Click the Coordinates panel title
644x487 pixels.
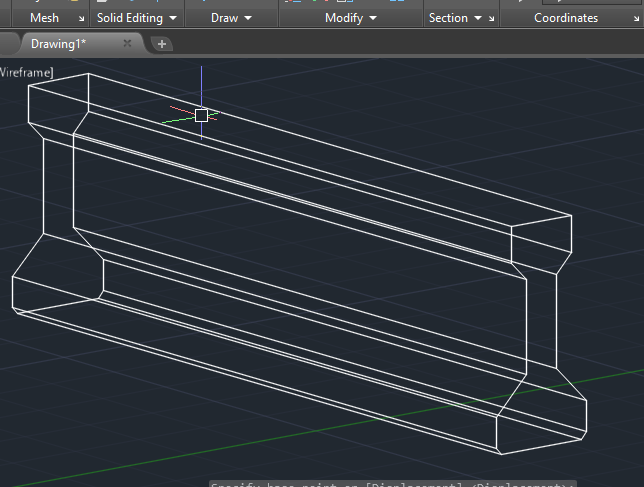566,18
